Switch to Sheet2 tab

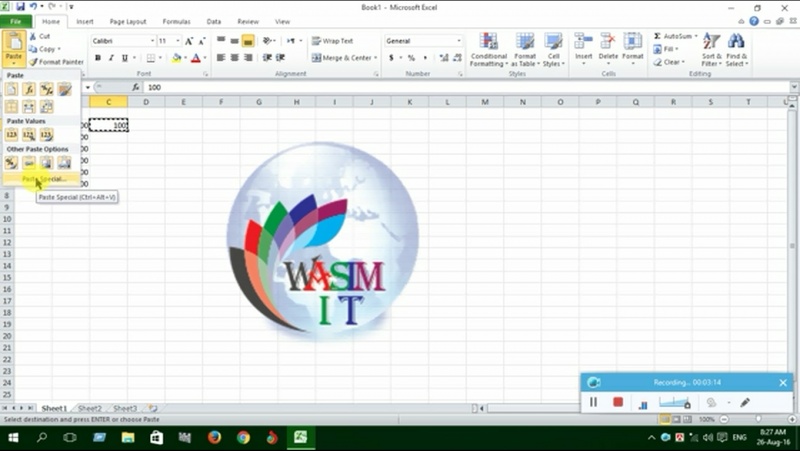(x=90, y=408)
